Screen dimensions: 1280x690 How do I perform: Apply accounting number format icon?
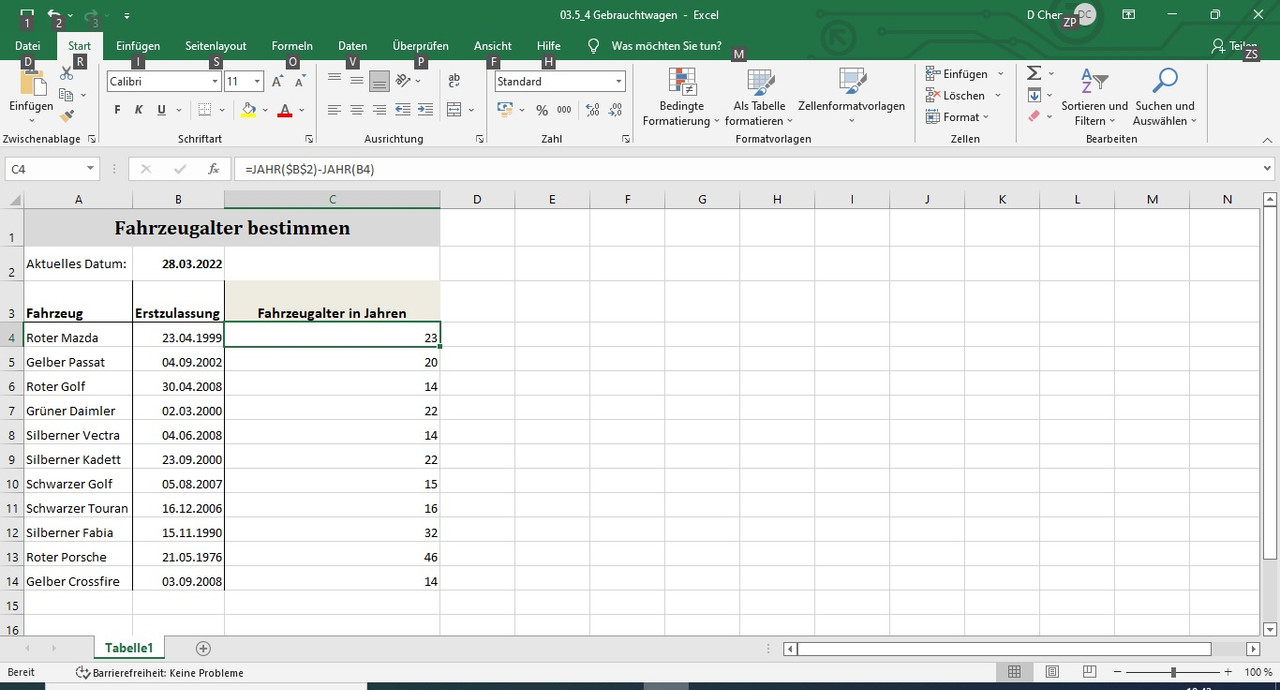click(505, 110)
